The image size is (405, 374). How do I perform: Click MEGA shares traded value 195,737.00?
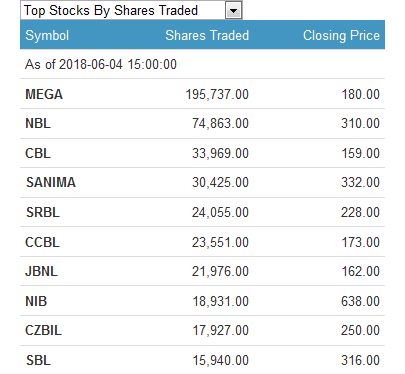pos(217,94)
